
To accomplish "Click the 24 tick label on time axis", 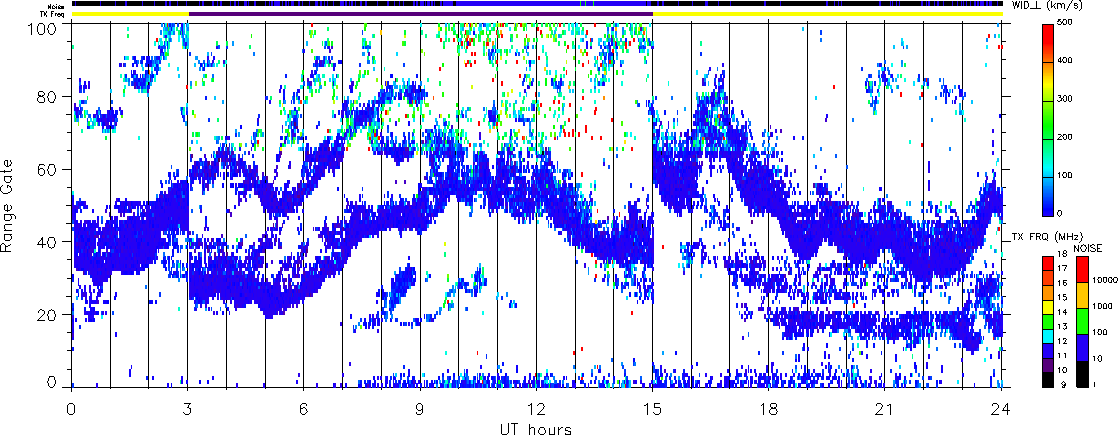I will (x=1002, y=410).
